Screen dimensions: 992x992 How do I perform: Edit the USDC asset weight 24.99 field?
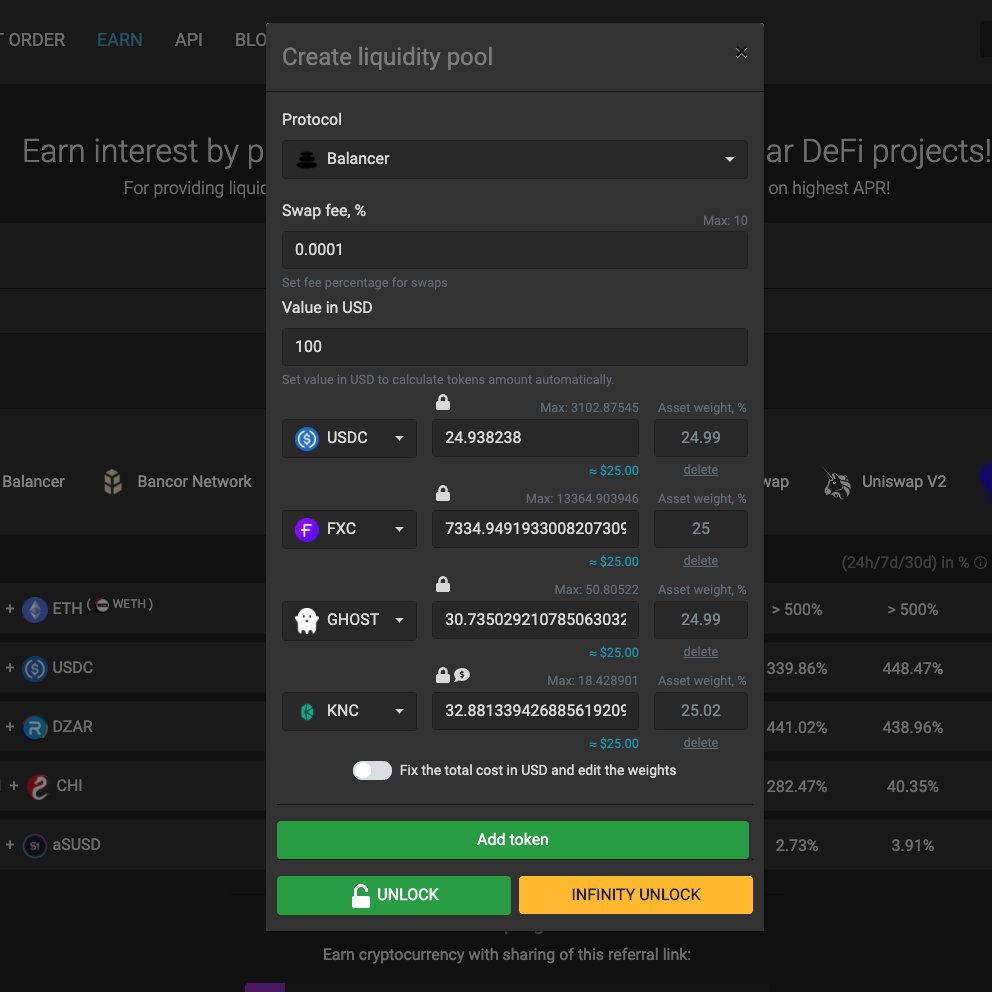700,438
